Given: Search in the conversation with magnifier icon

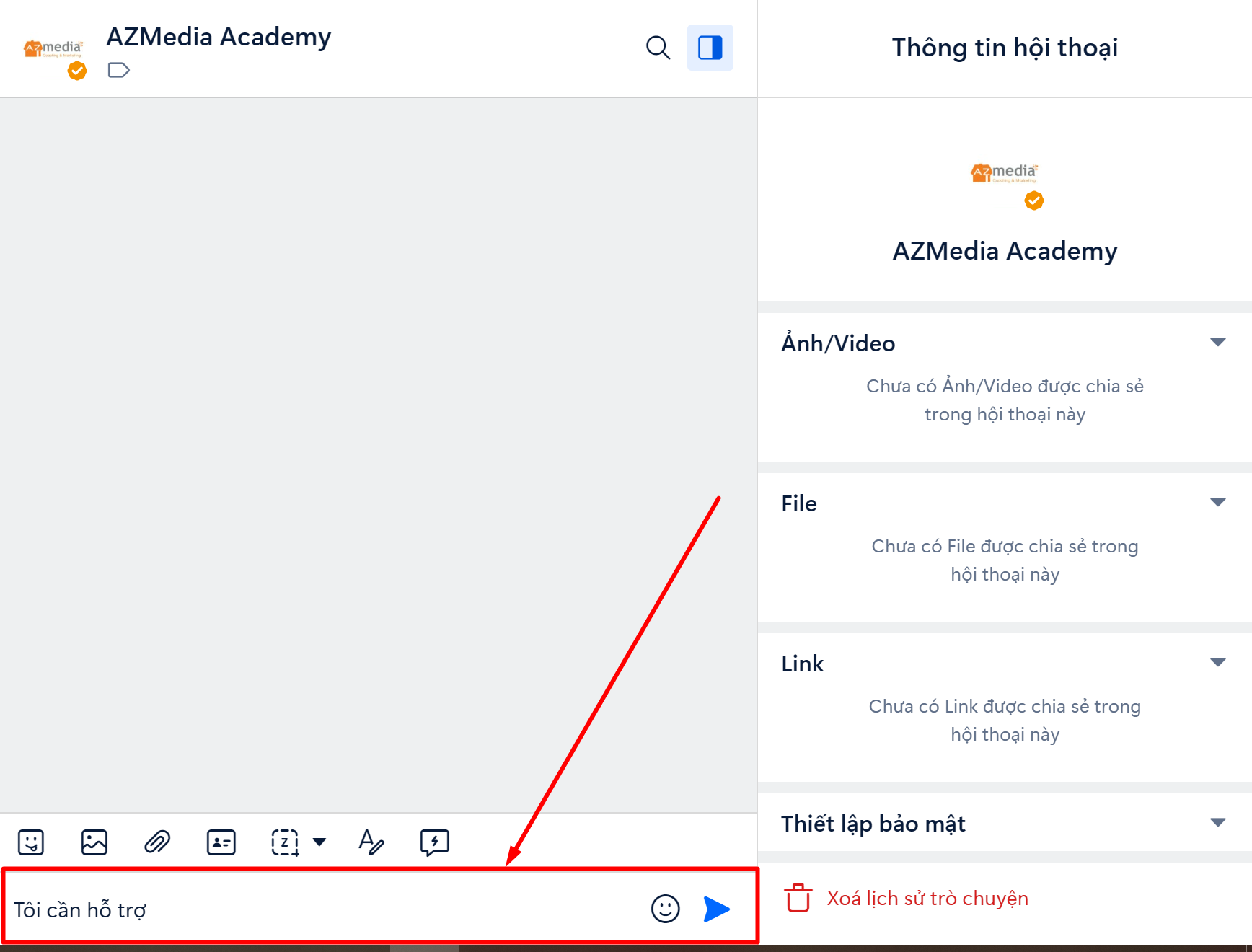Looking at the screenshot, I should pos(658,48).
